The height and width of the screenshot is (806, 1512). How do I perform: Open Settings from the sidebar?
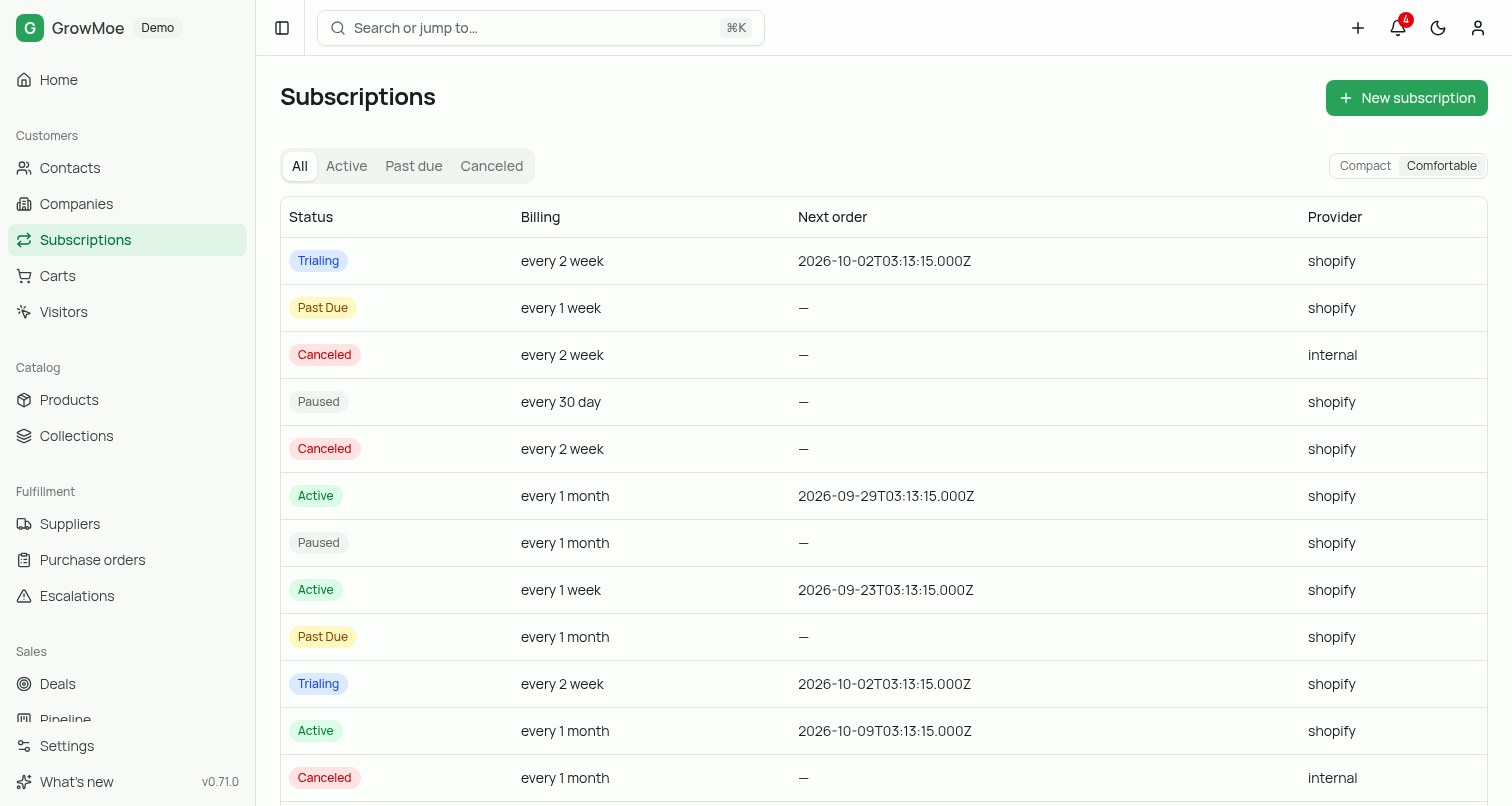[x=127, y=746]
